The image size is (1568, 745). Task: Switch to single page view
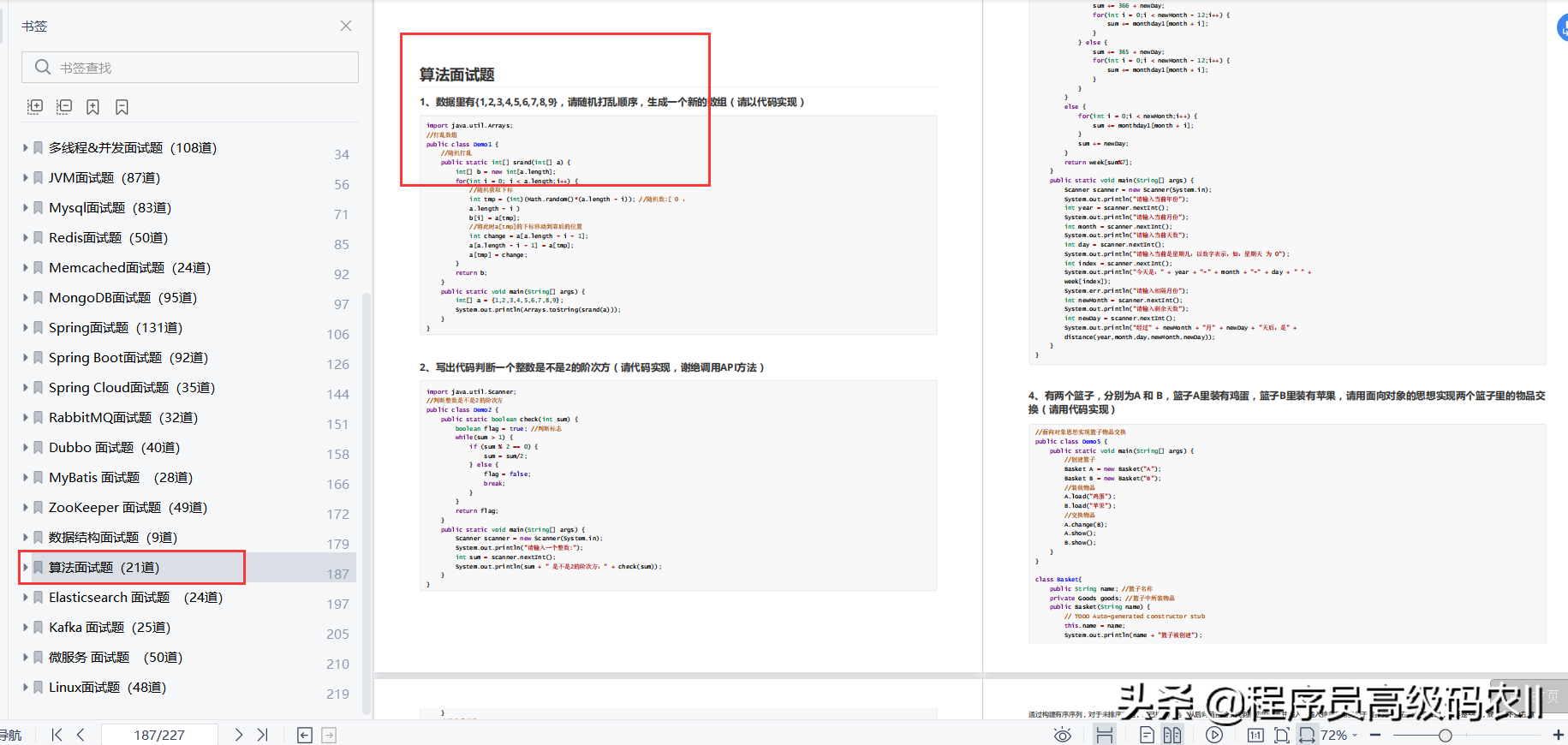coord(1147,735)
